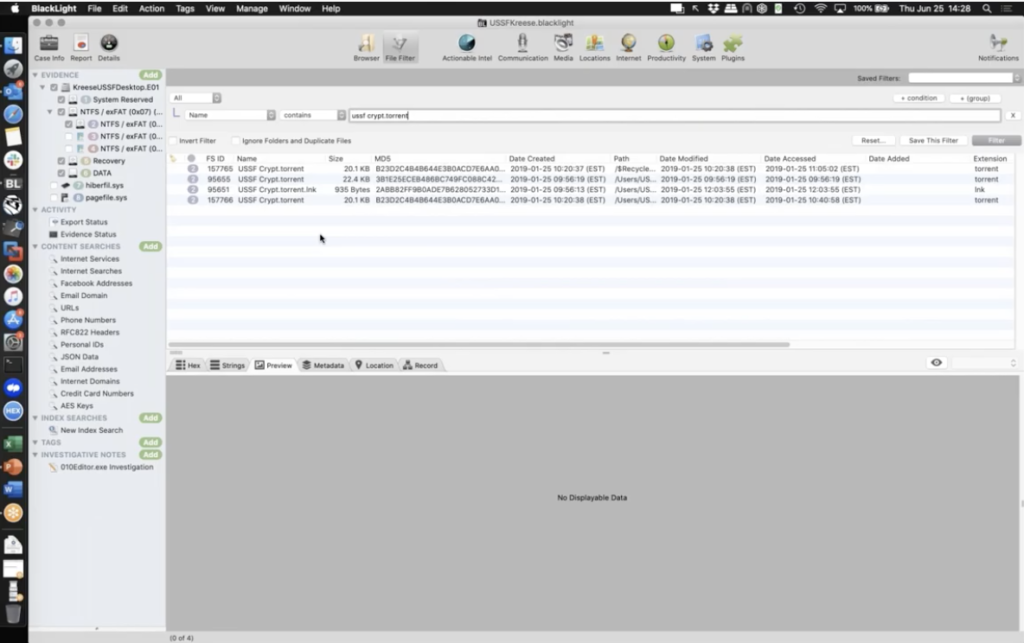The width and height of the screenshot is (1024, 643).
Task: Open Notifications in the toolbar
Action: tap(998, 48)
